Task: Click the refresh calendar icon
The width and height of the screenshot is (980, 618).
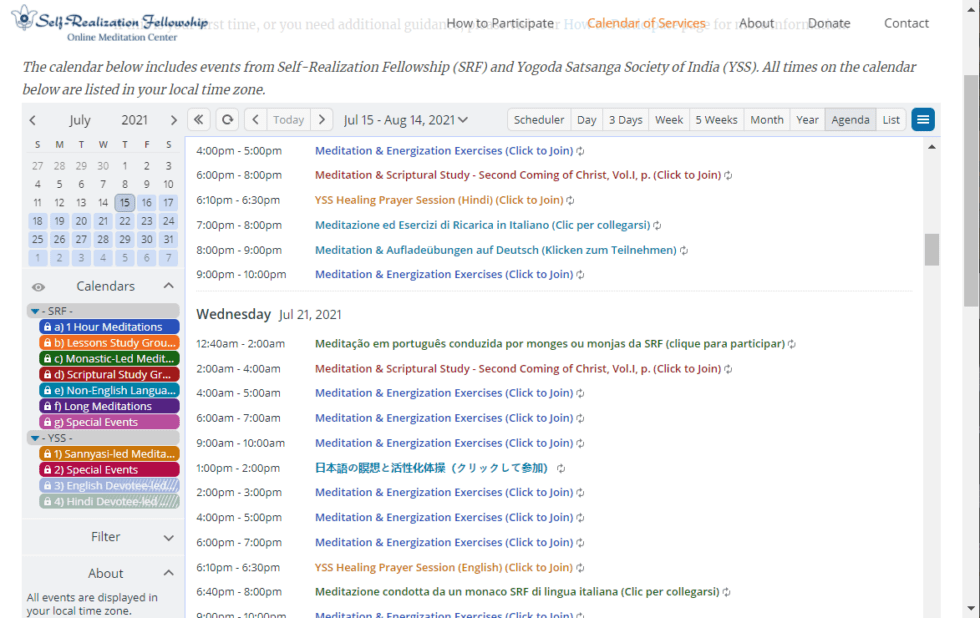Action: (228, 120)
